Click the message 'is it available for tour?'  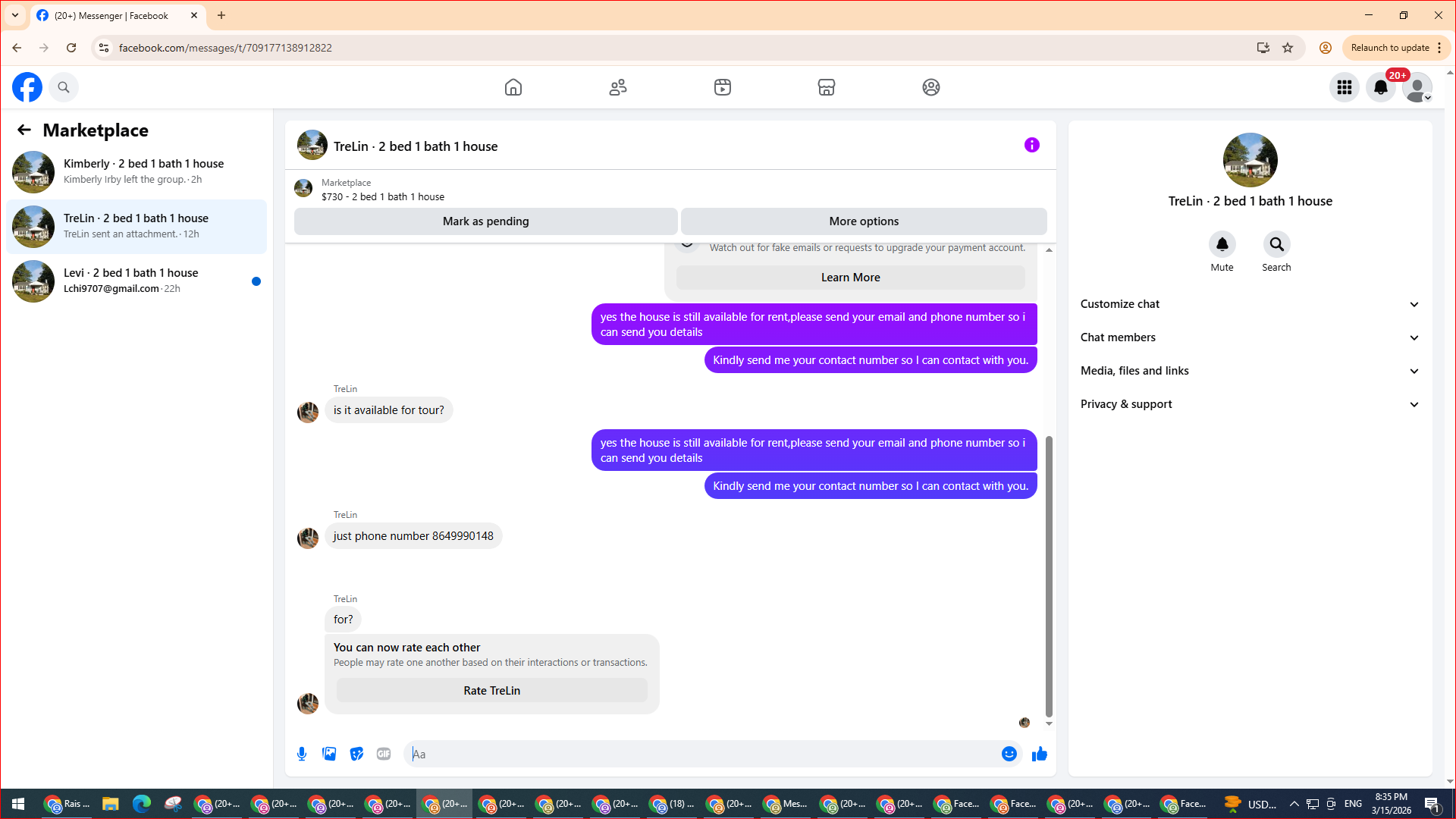click(389, 410)
